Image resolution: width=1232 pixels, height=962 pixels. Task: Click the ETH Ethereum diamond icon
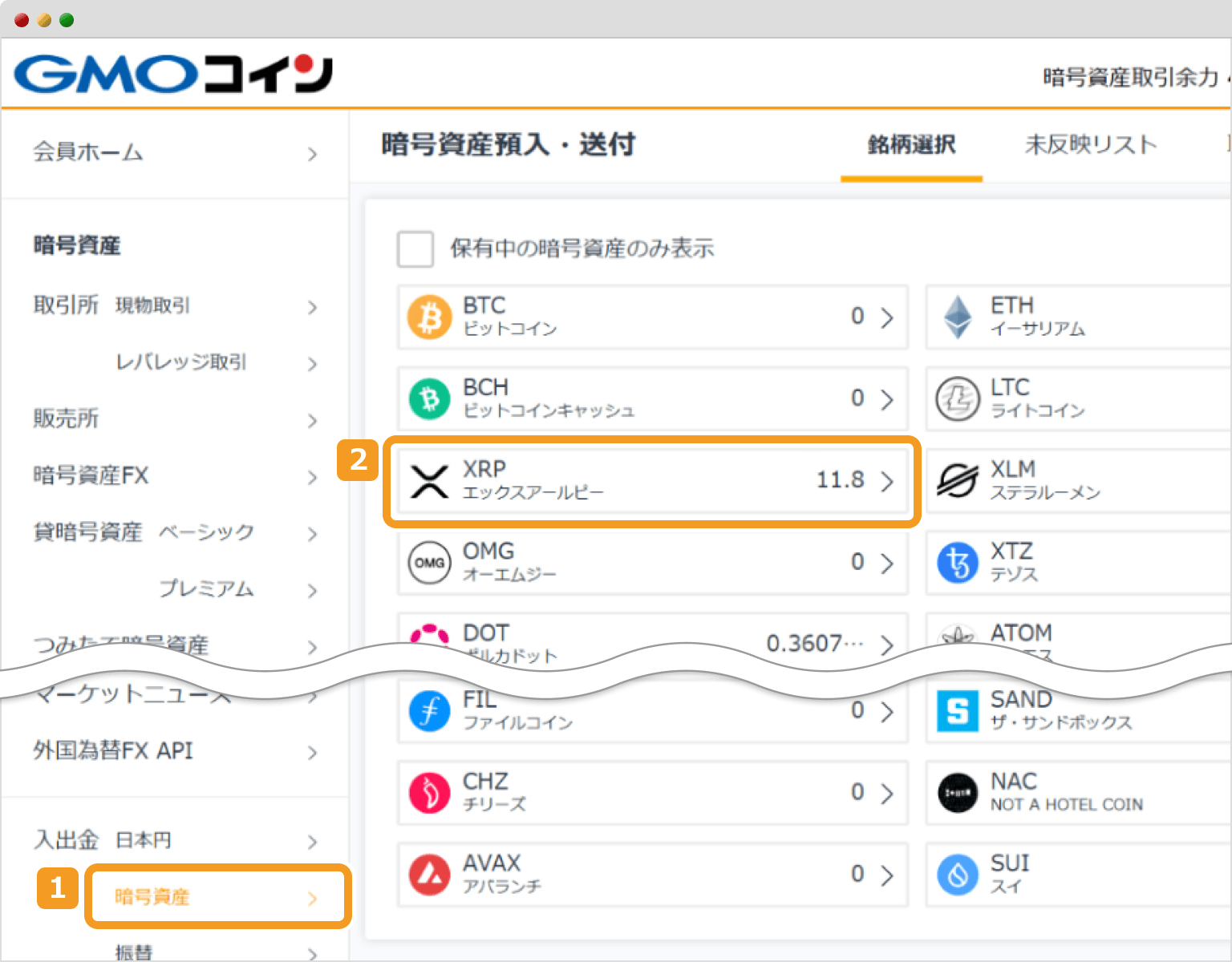958,317
